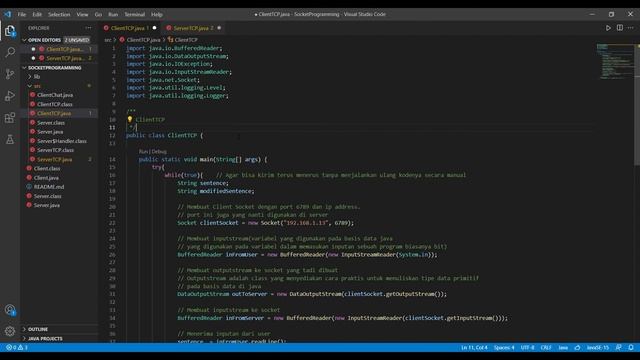The image size is (640, 360).
Task: Open the Testing flask view
Action: pyautogui.click(x=10, y=140)
